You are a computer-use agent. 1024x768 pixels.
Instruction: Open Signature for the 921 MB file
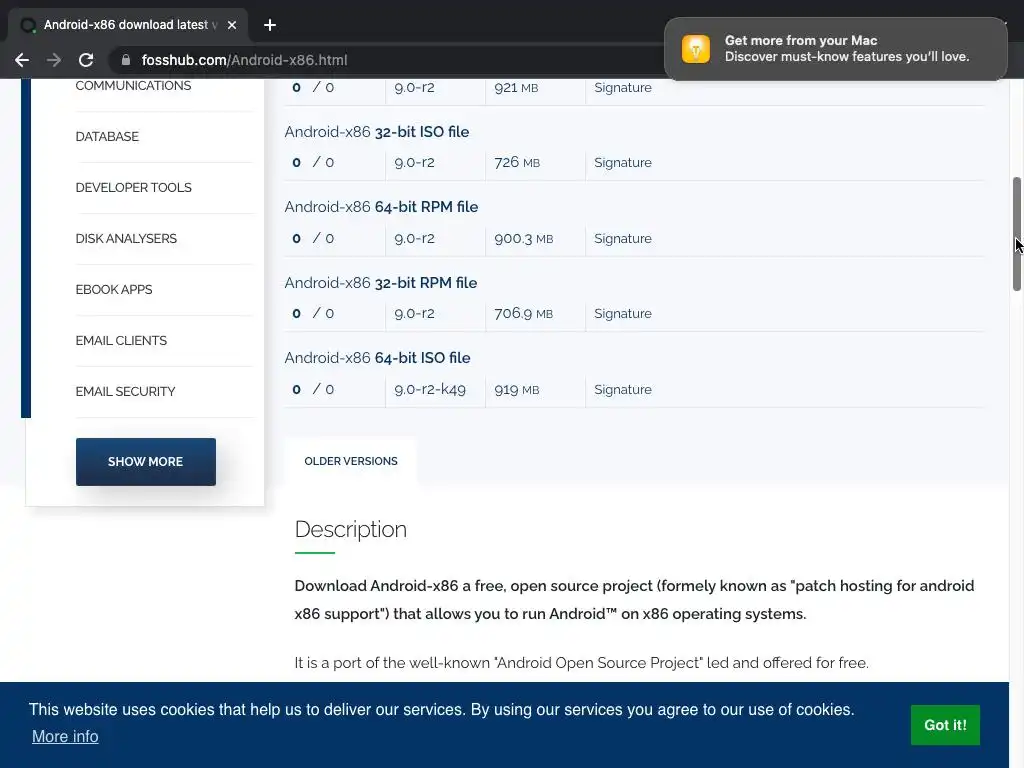pyautogui.click(x=623, y=88)
